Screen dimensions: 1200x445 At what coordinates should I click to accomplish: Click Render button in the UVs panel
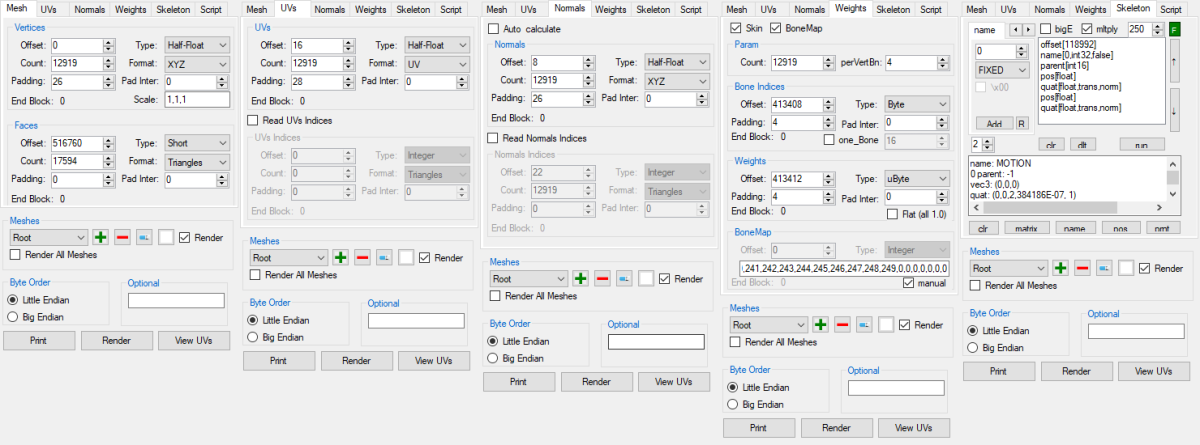tap(356, 360)
